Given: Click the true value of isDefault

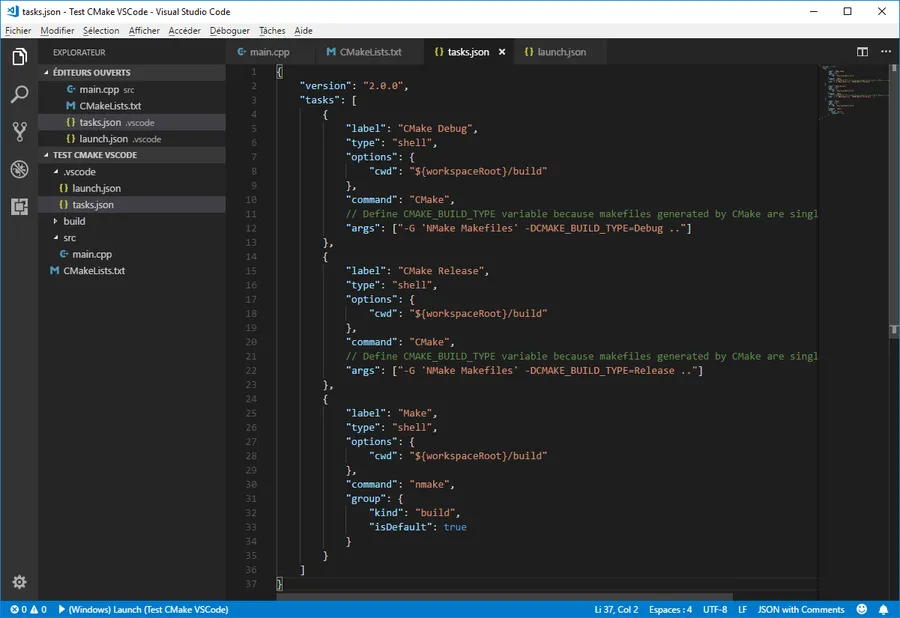Looking at the screenshot, I should pyautogui.click(x=455, y=527).
